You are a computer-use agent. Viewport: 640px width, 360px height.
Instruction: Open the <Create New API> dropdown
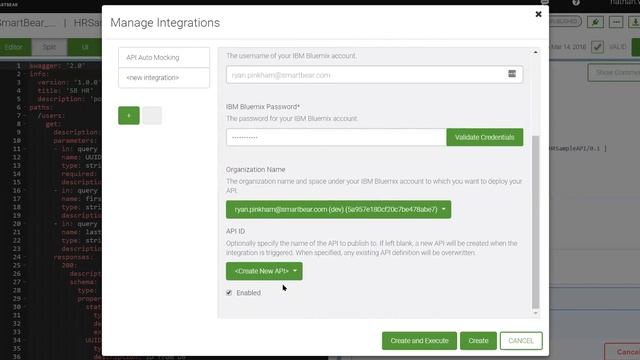(x=264, y=271)
